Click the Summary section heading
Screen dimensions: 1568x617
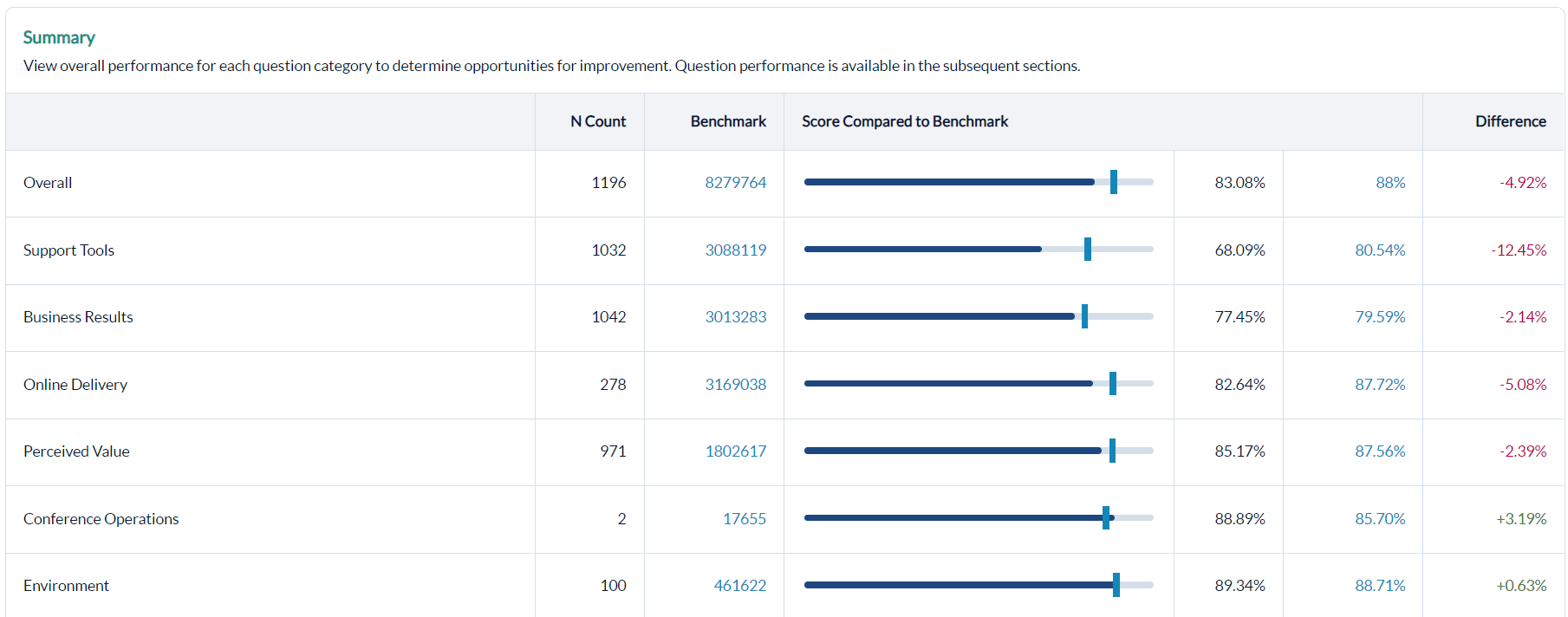[x=59, y=37]
